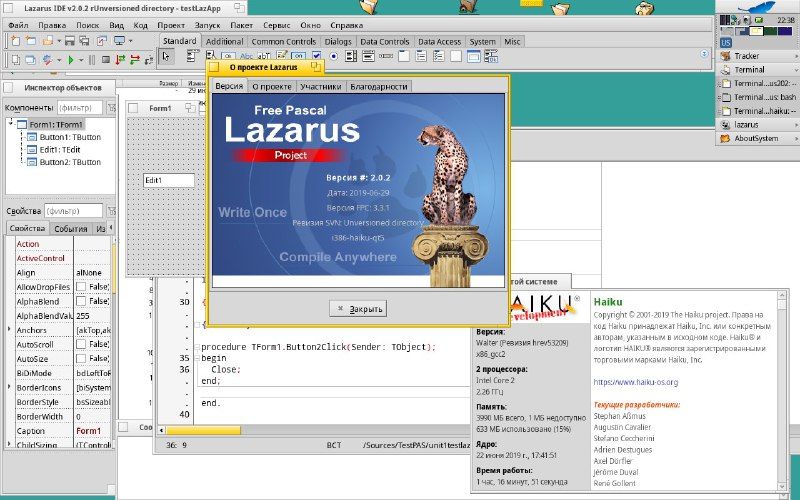Pick the TLabel 'Abc' component icon
Image resolution: width=800 pixels, height=500 pixels.
coord(246,56)
